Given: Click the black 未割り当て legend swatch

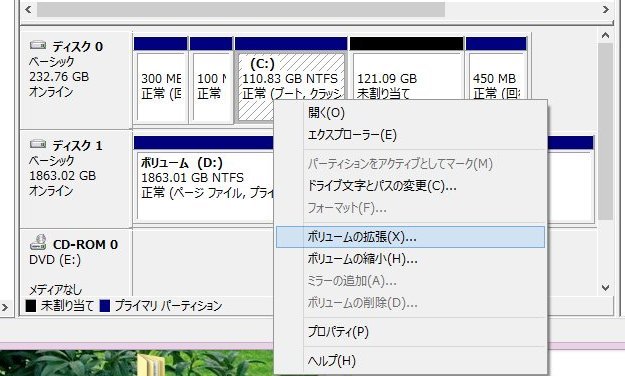Looking at the screenshot, I should click(31, 306).
